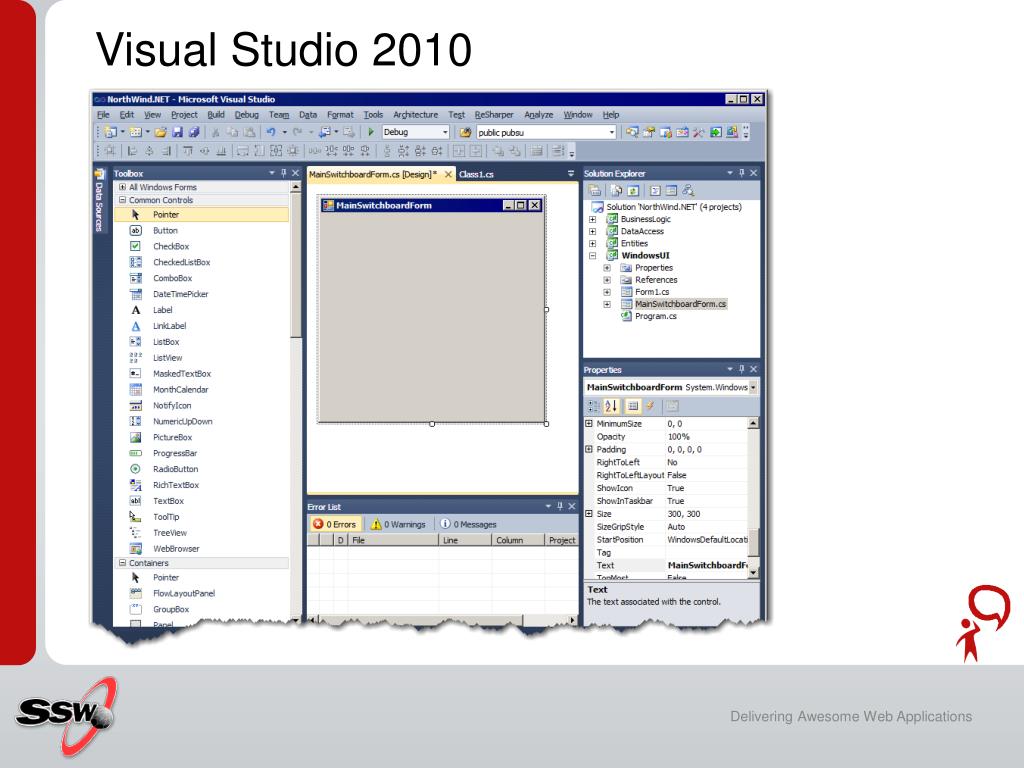Expand the DataAccess project node
Viewport: 1024px width, 768px height.
tap(592, 231)
